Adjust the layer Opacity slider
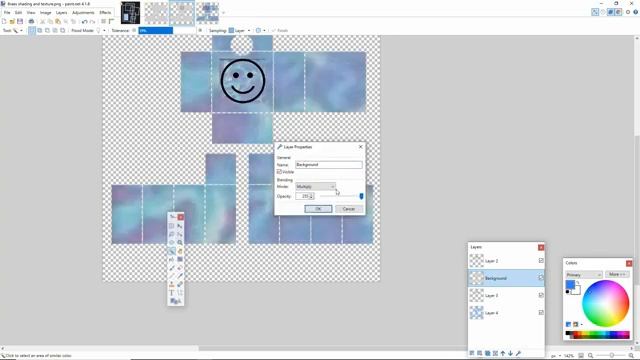640x360 pixels. (x=341, y=196)
